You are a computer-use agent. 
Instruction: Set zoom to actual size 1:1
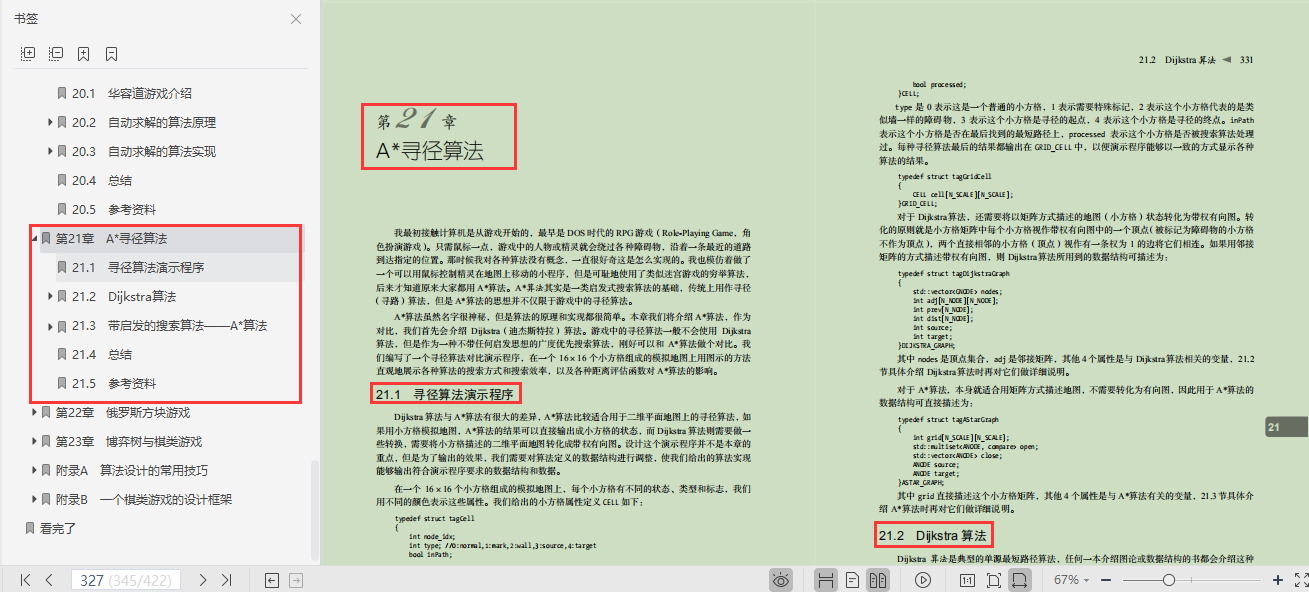pyautogui.click(x=968, y=578)
